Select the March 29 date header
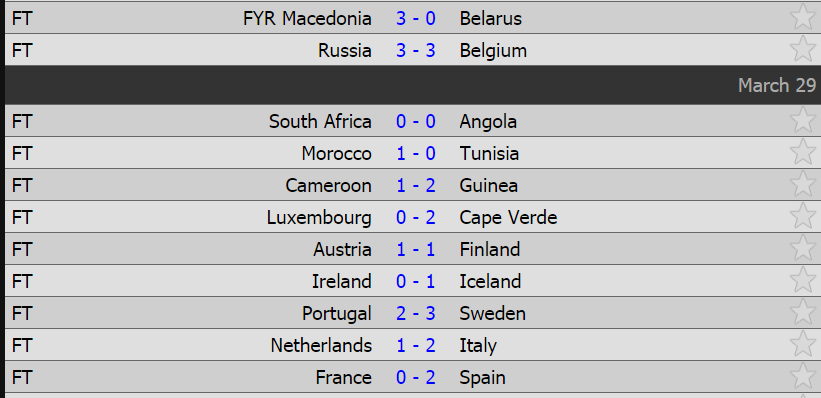The width and height of the screenshot is (821, 398). pyautogui.click(x=776, y=85)
